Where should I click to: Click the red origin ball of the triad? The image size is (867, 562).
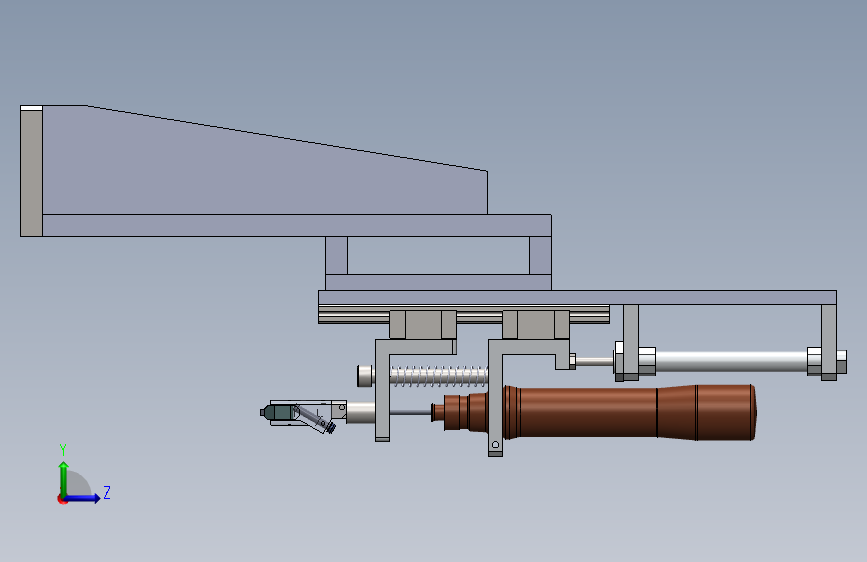tap(62, 499)
